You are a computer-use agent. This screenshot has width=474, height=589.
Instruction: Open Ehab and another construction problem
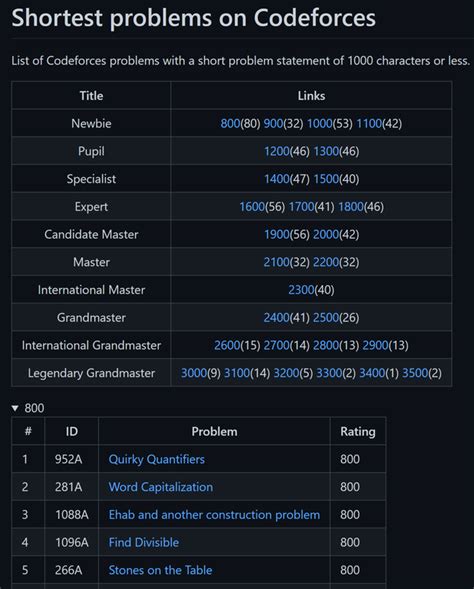click(x=214, y=515)
